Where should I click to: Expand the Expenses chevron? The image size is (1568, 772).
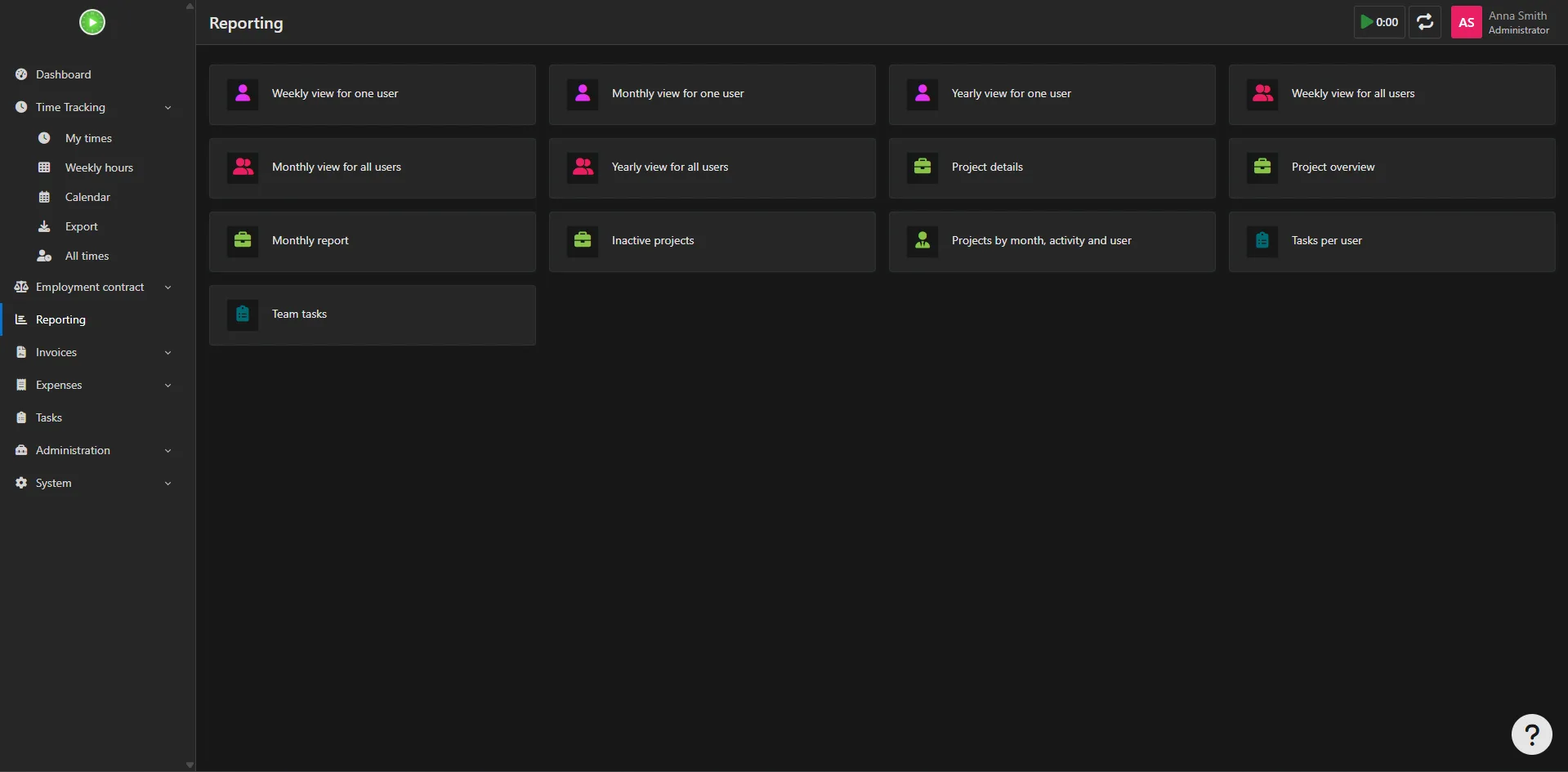(168, 386)
